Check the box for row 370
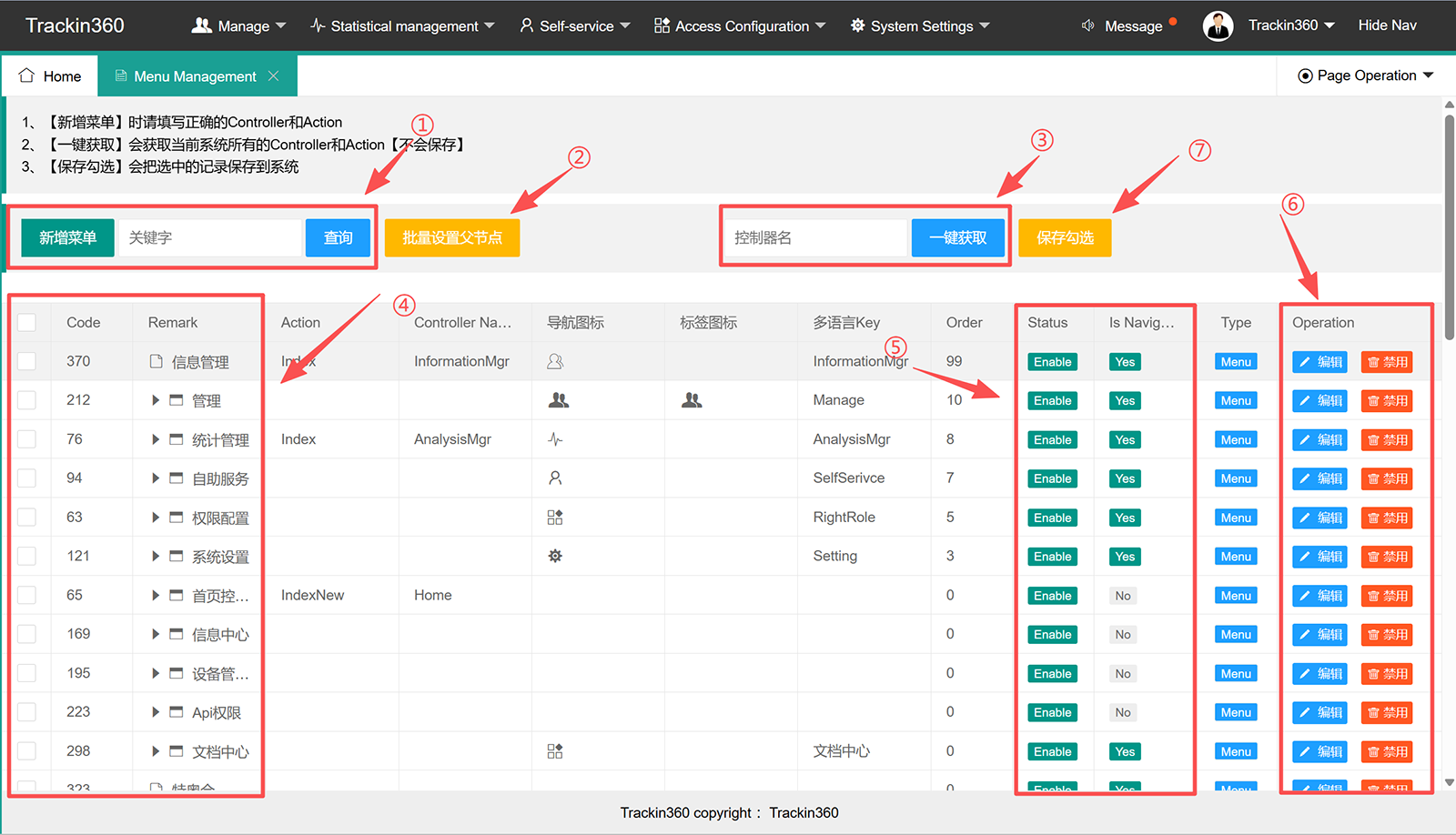 click(x=27, y=361)
